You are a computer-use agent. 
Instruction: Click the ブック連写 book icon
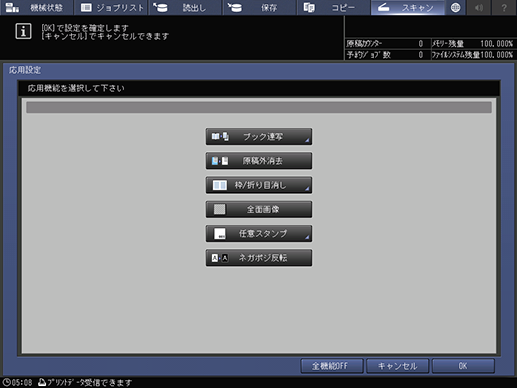(220, 137)
